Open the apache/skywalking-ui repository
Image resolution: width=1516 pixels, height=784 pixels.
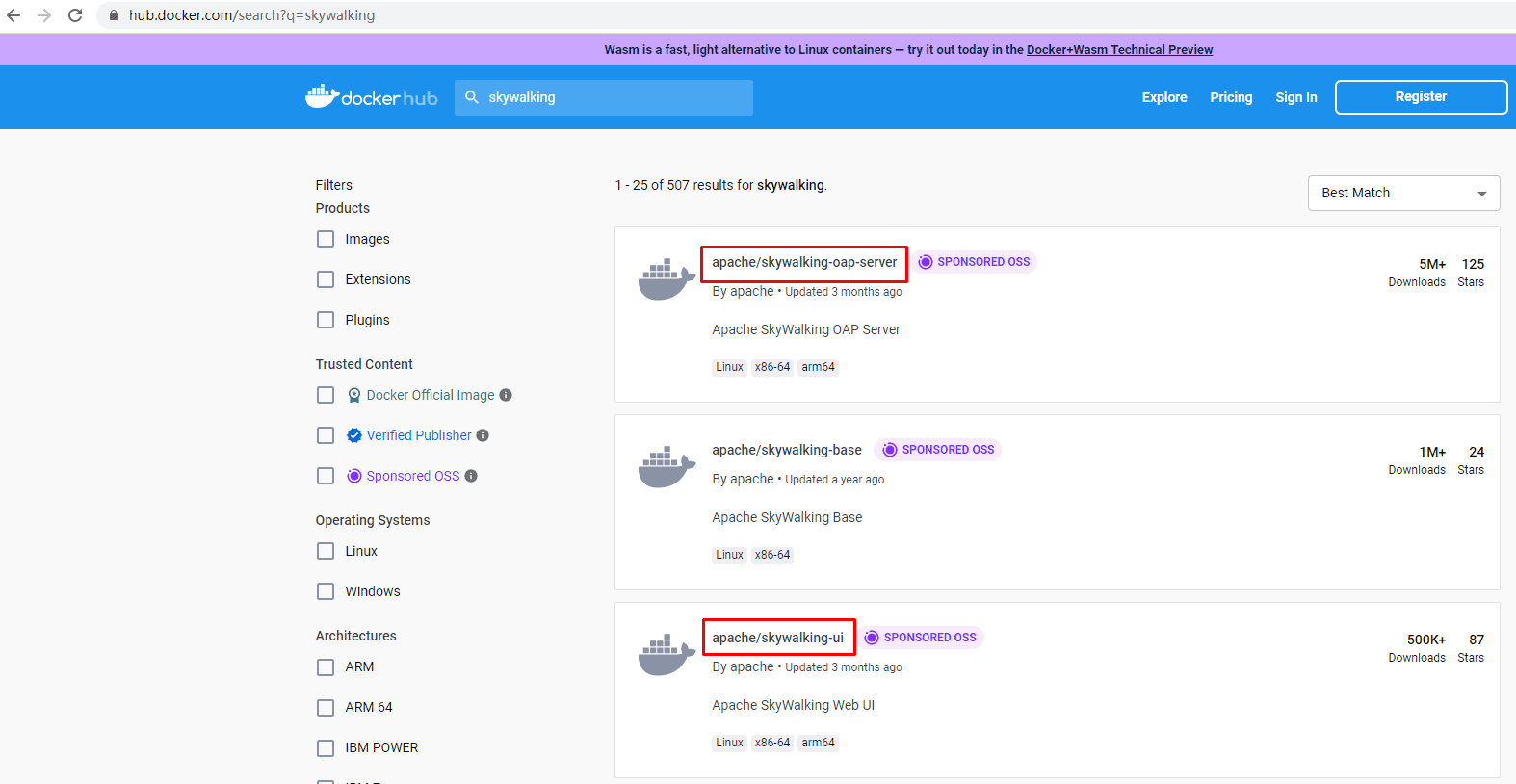click(x=777, y=638)
